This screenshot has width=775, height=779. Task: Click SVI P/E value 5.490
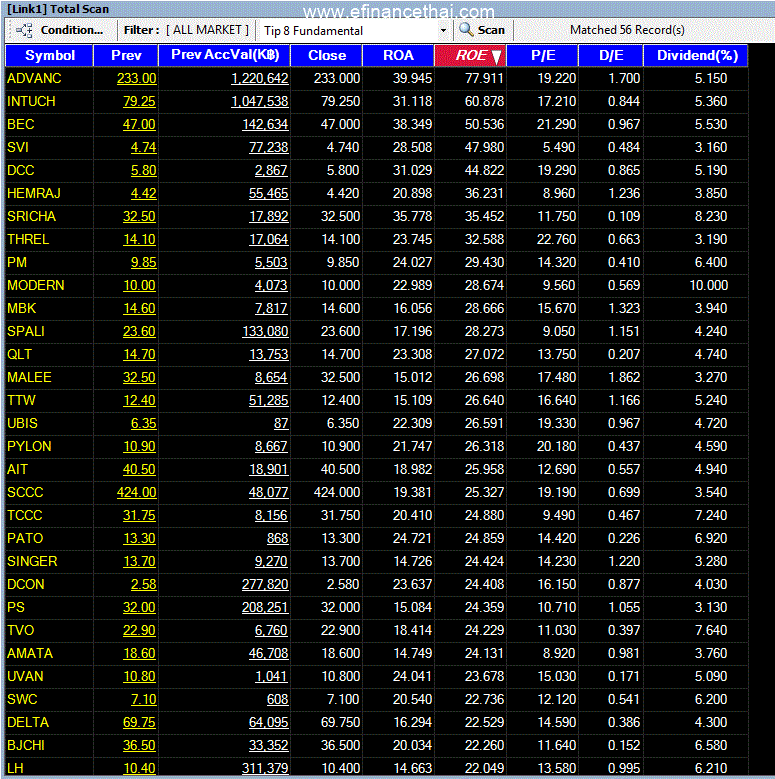(559, 148)
